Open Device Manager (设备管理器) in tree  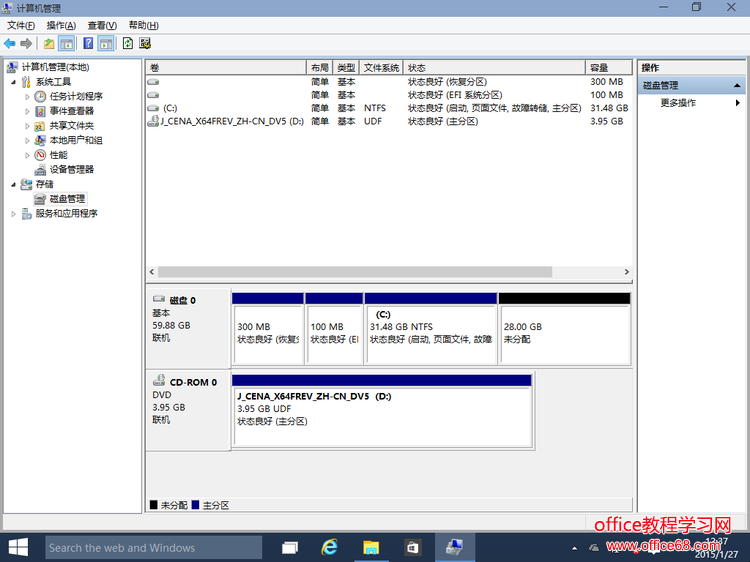[x=71, y=170]
